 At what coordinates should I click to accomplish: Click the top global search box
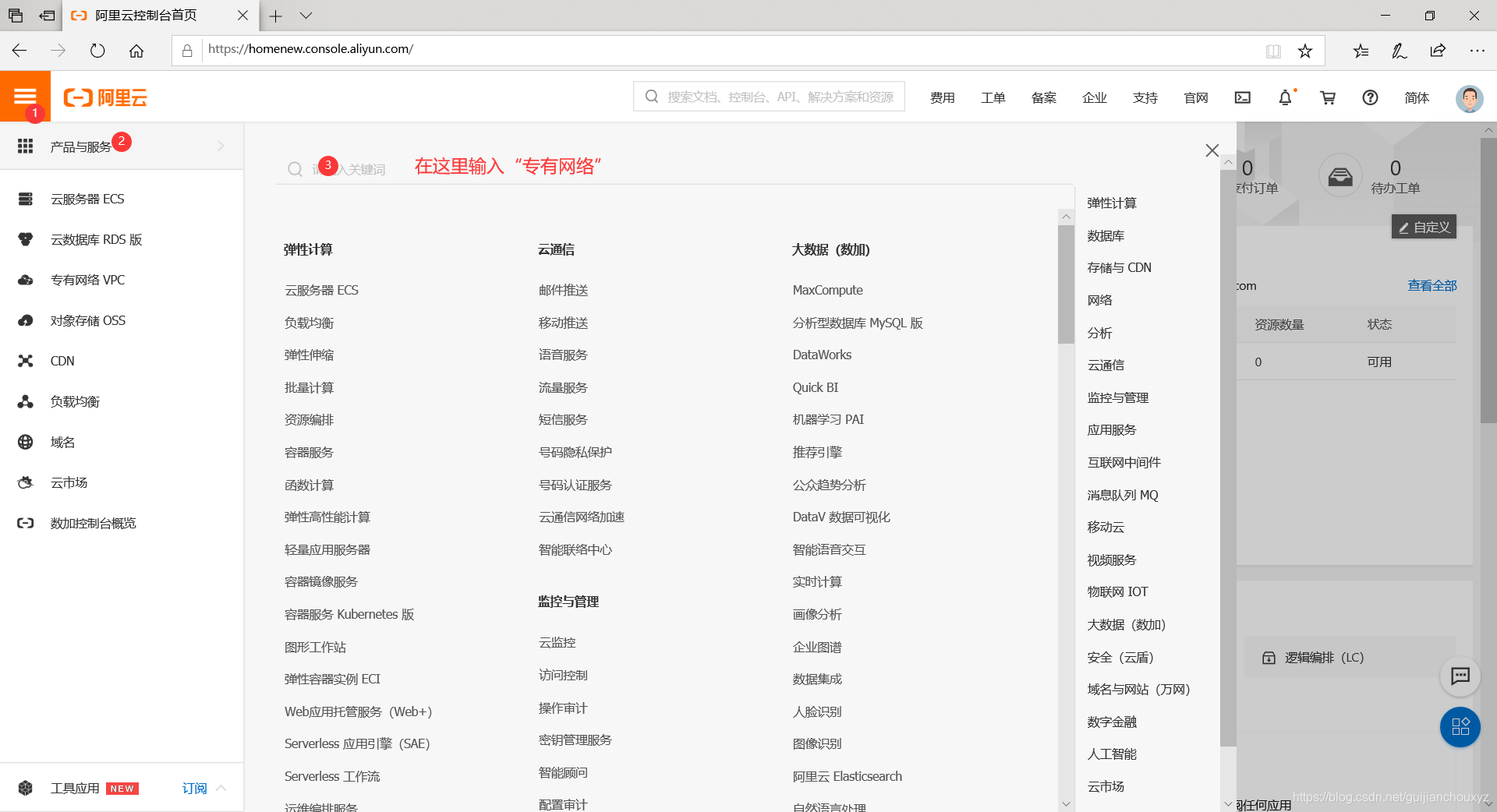point(769,97)
